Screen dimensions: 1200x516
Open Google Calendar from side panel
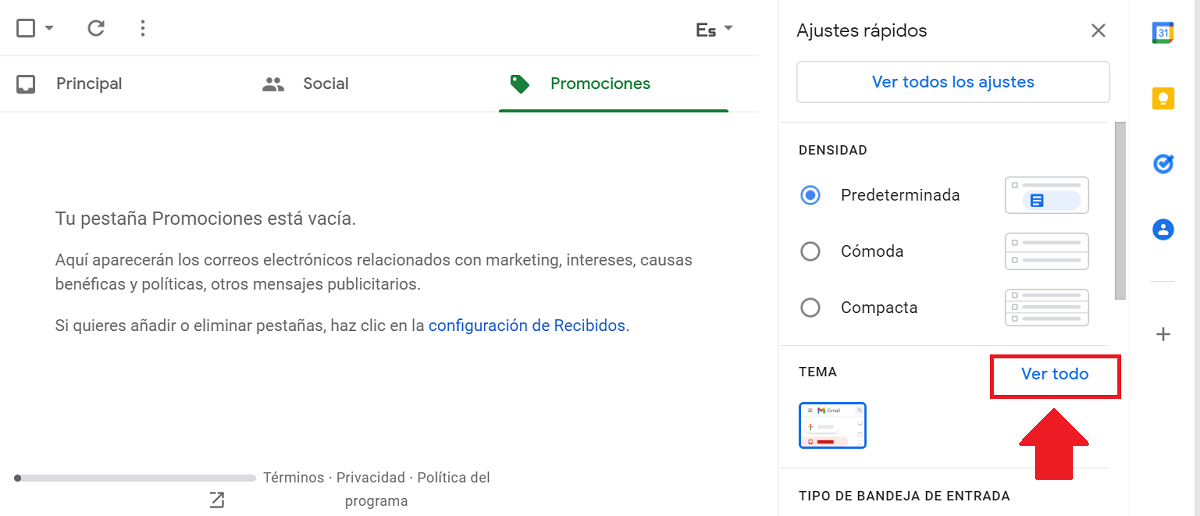1163,33
